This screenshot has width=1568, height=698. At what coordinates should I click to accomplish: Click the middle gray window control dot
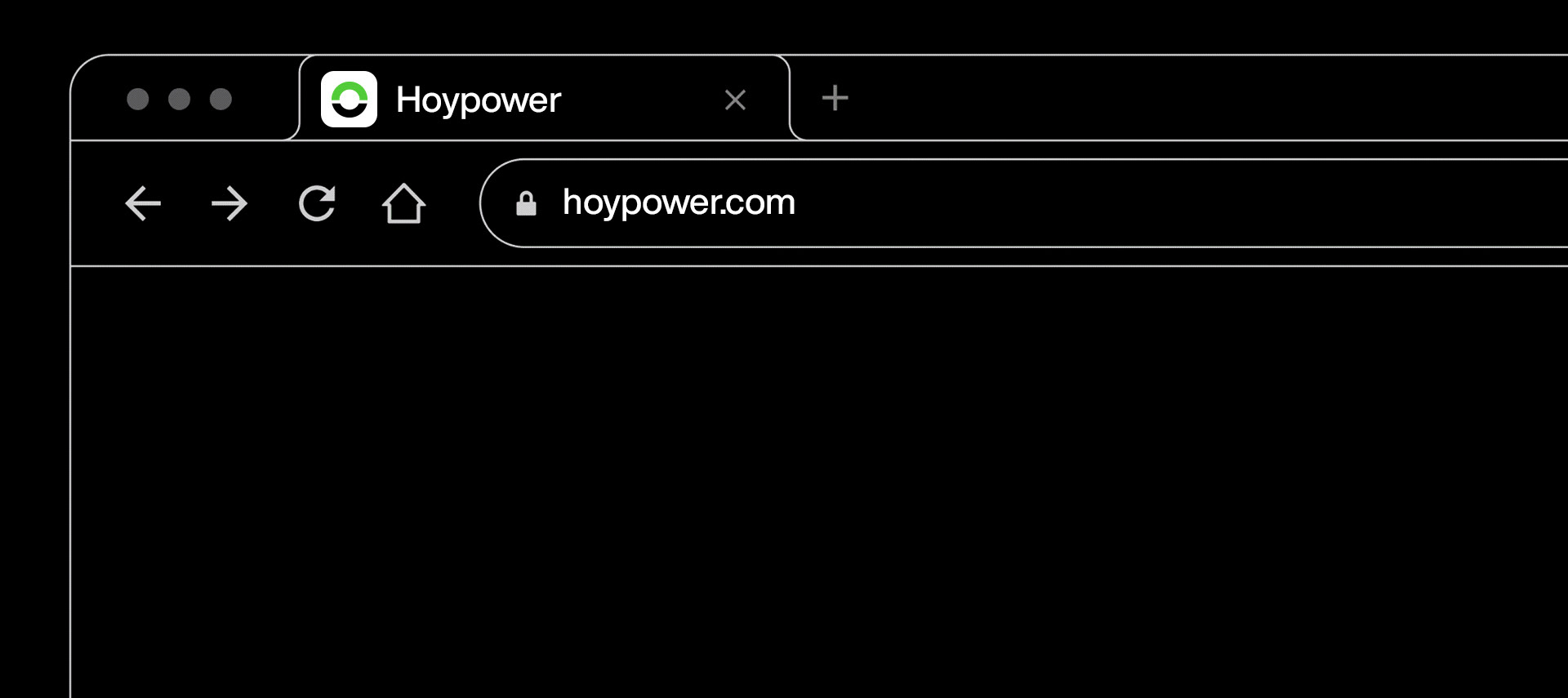click(179, 99)
